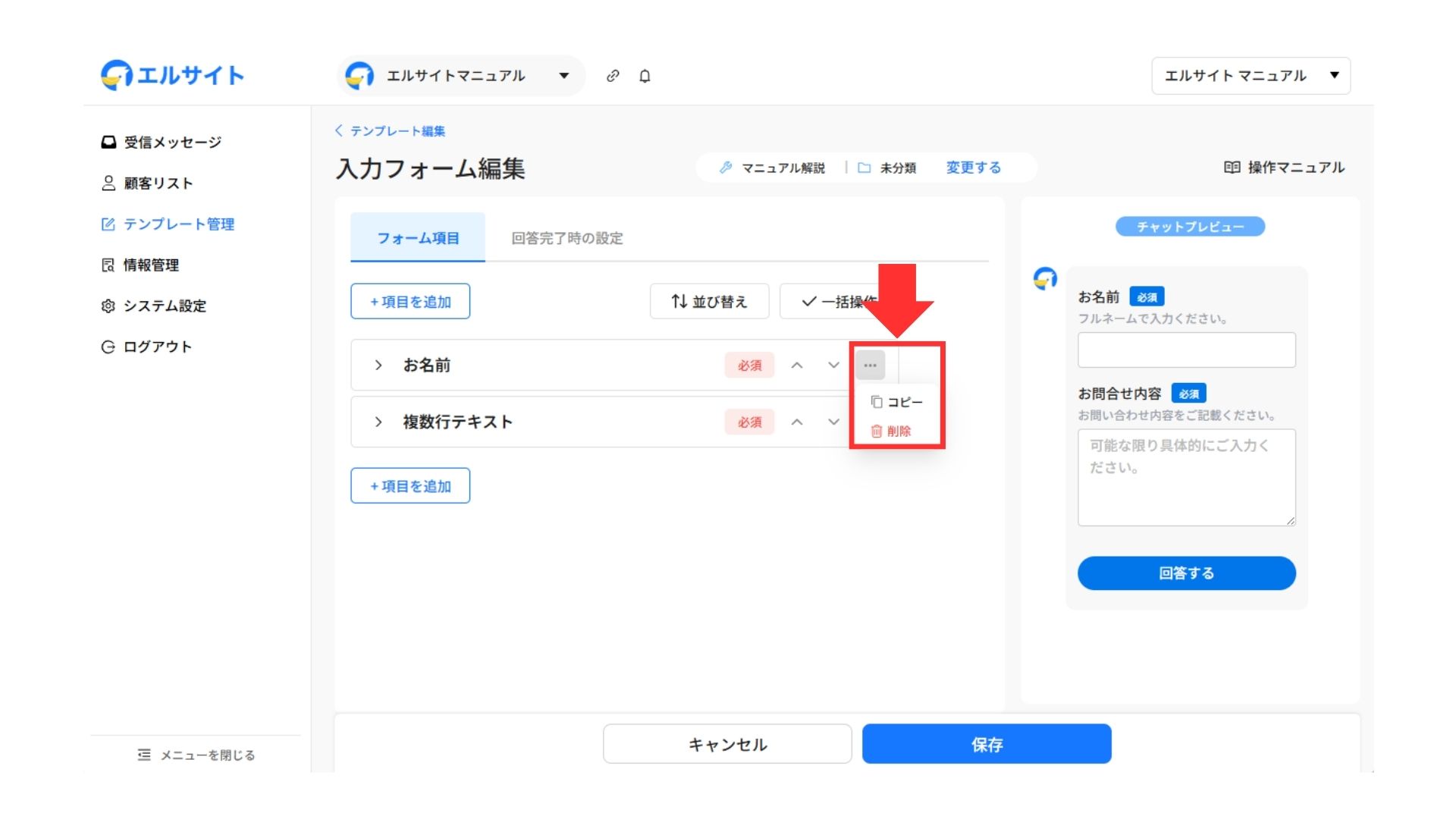This screenshot has width=1456, height=819.
Task: Collapse sidebar with メニューを閉じる
Action: (197, 755)
